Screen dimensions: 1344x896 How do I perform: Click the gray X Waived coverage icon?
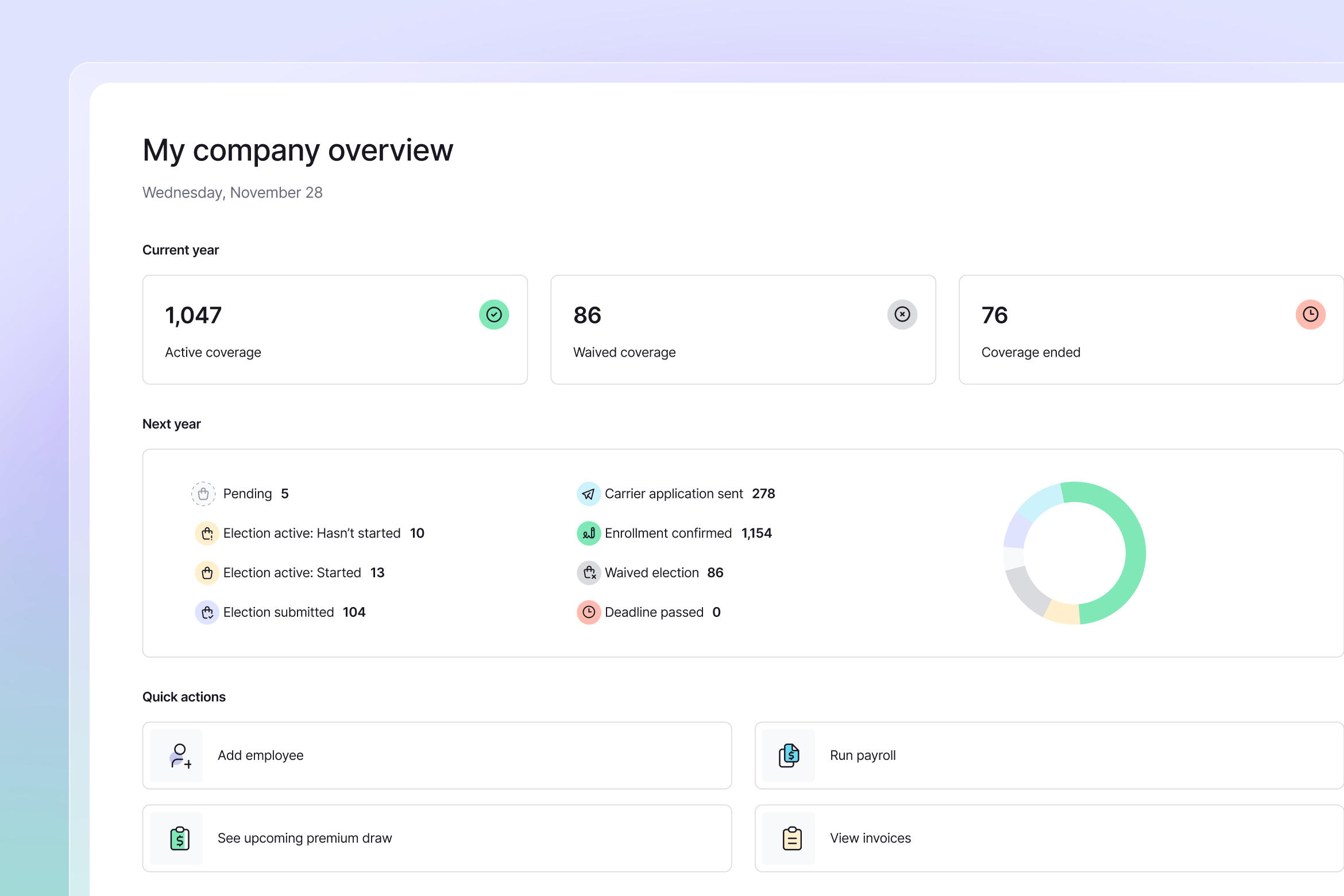coord(902,315)
